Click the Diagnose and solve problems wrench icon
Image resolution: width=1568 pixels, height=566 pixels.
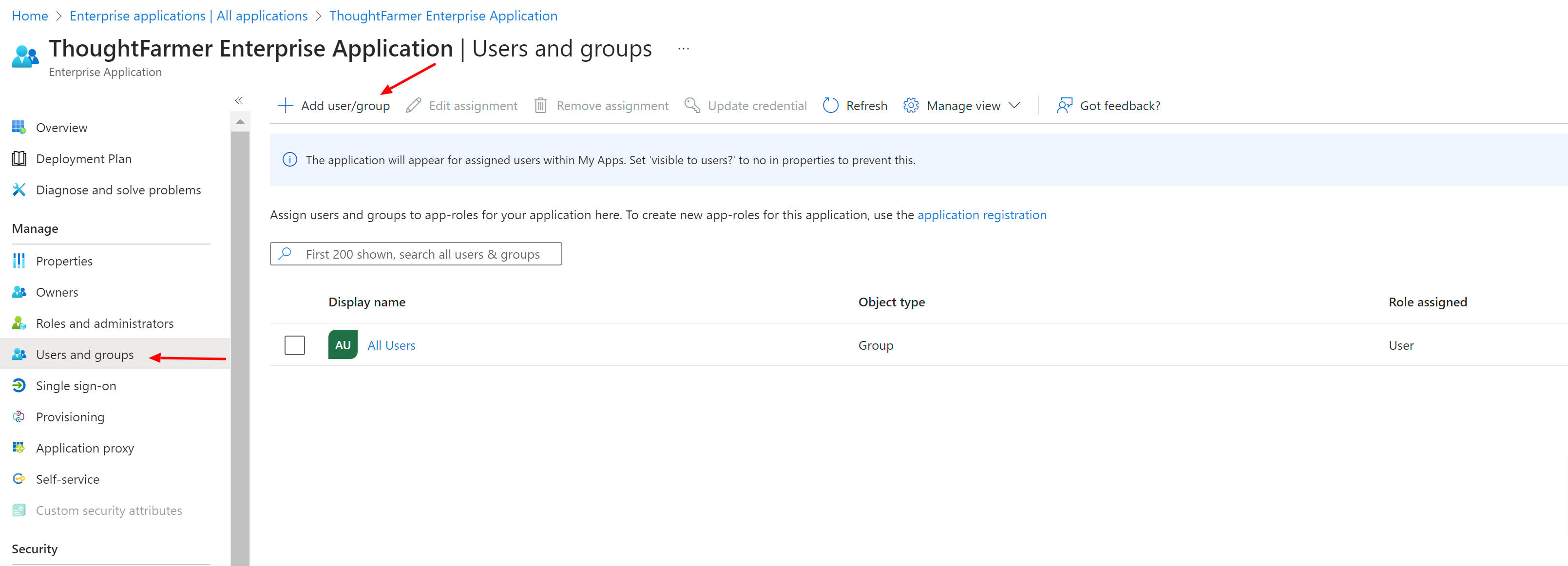click(19, 190)
